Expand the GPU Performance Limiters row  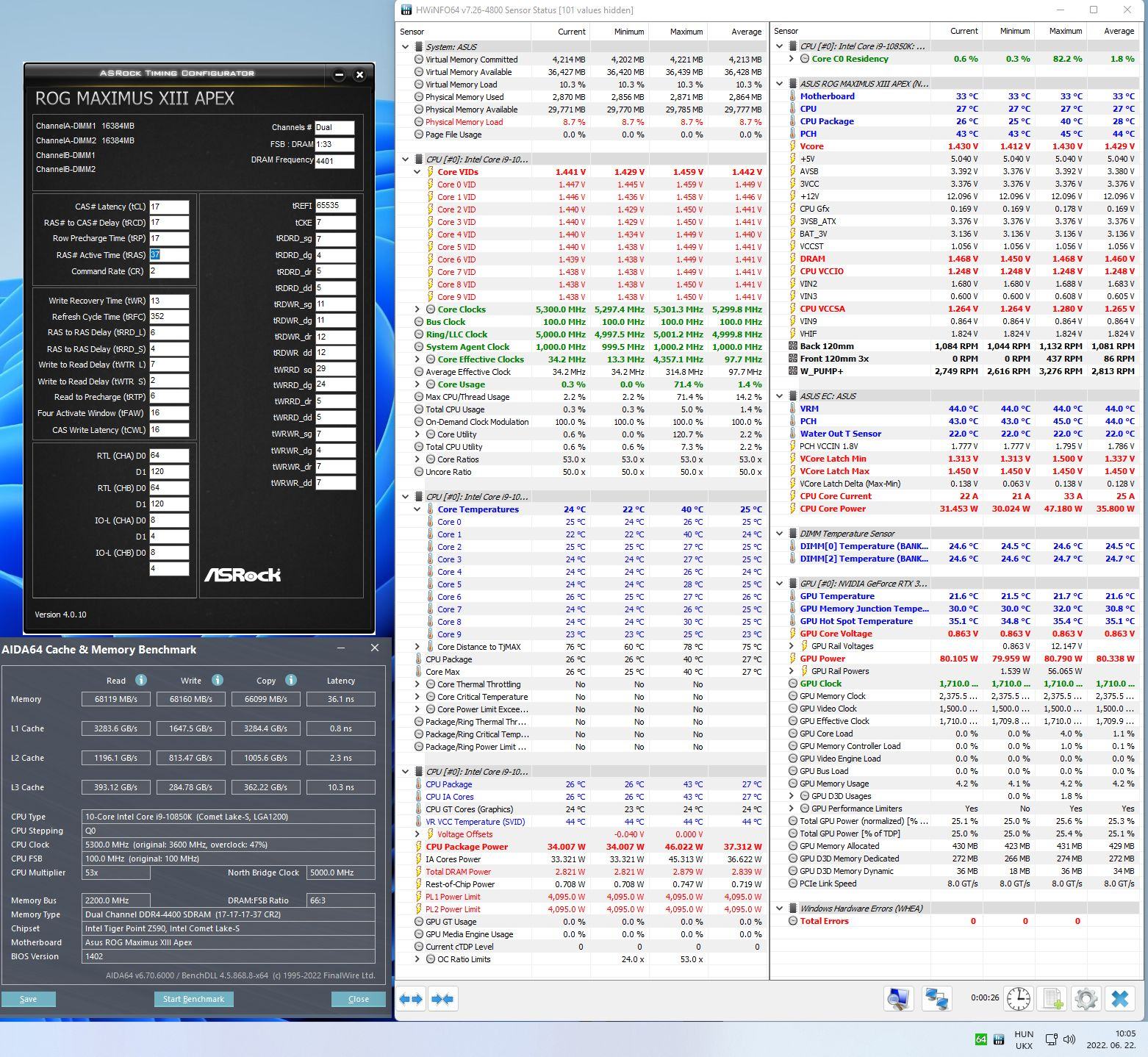coord(791,809)
